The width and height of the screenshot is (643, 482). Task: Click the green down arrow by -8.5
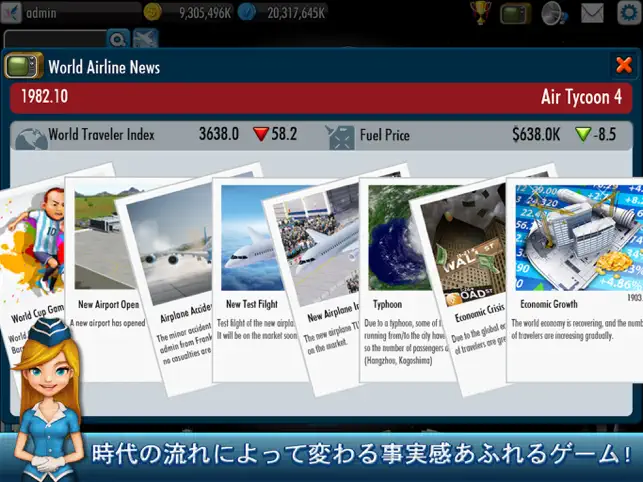583,134
